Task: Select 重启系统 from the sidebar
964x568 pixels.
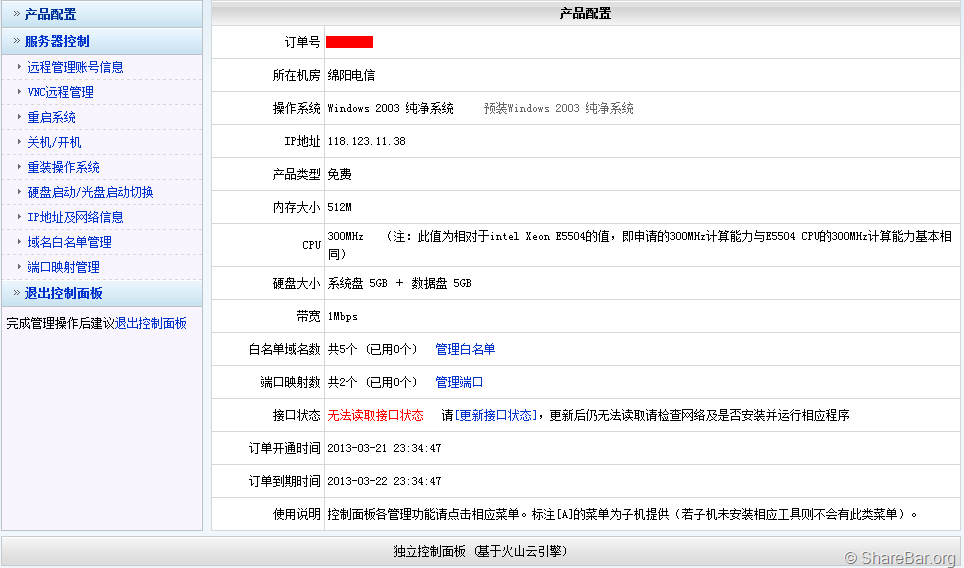Action: (51, 117)
